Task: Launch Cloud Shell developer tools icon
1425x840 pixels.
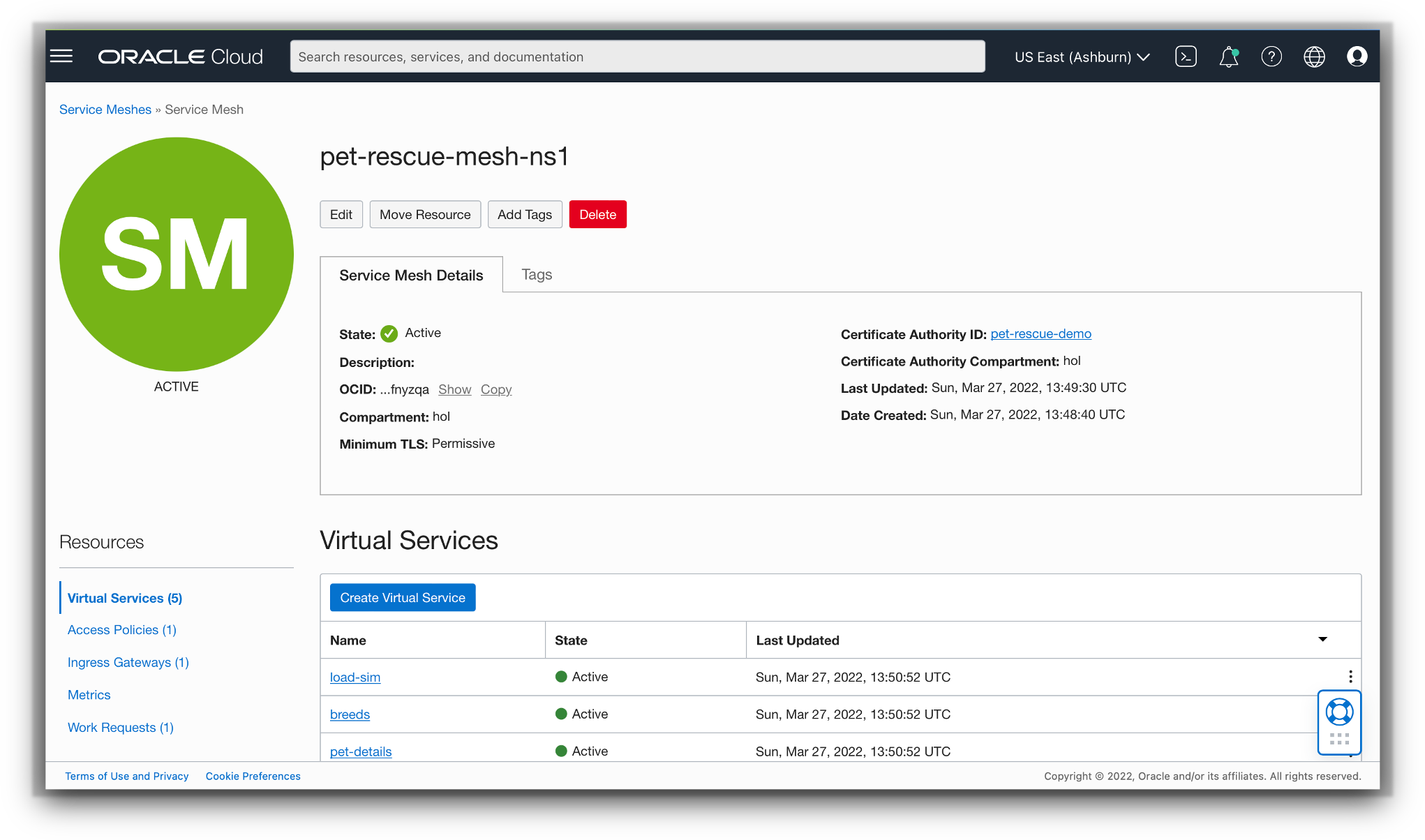Action: 1186,57
